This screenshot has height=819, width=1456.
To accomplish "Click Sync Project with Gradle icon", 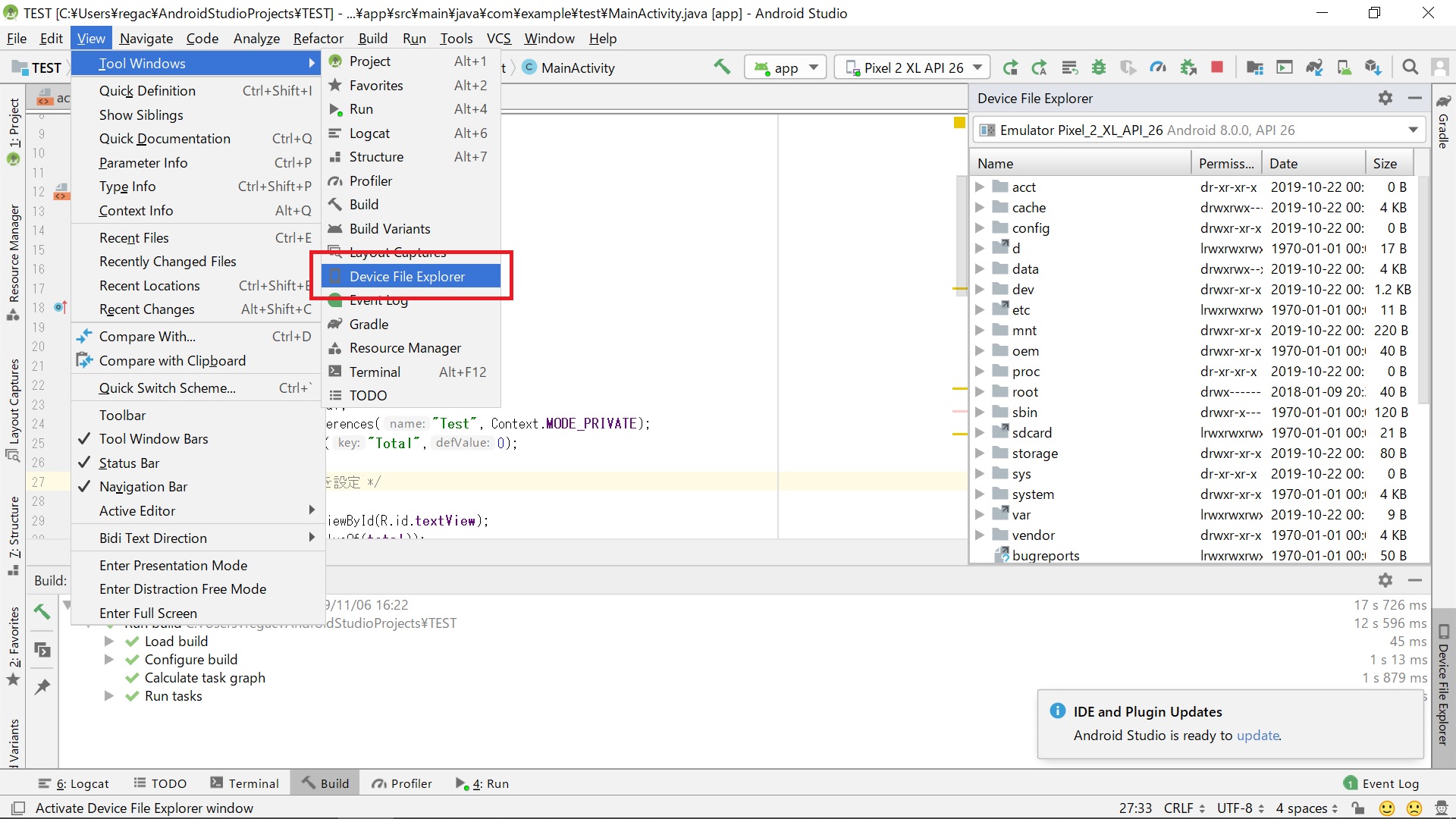I will coord(1314,67).
